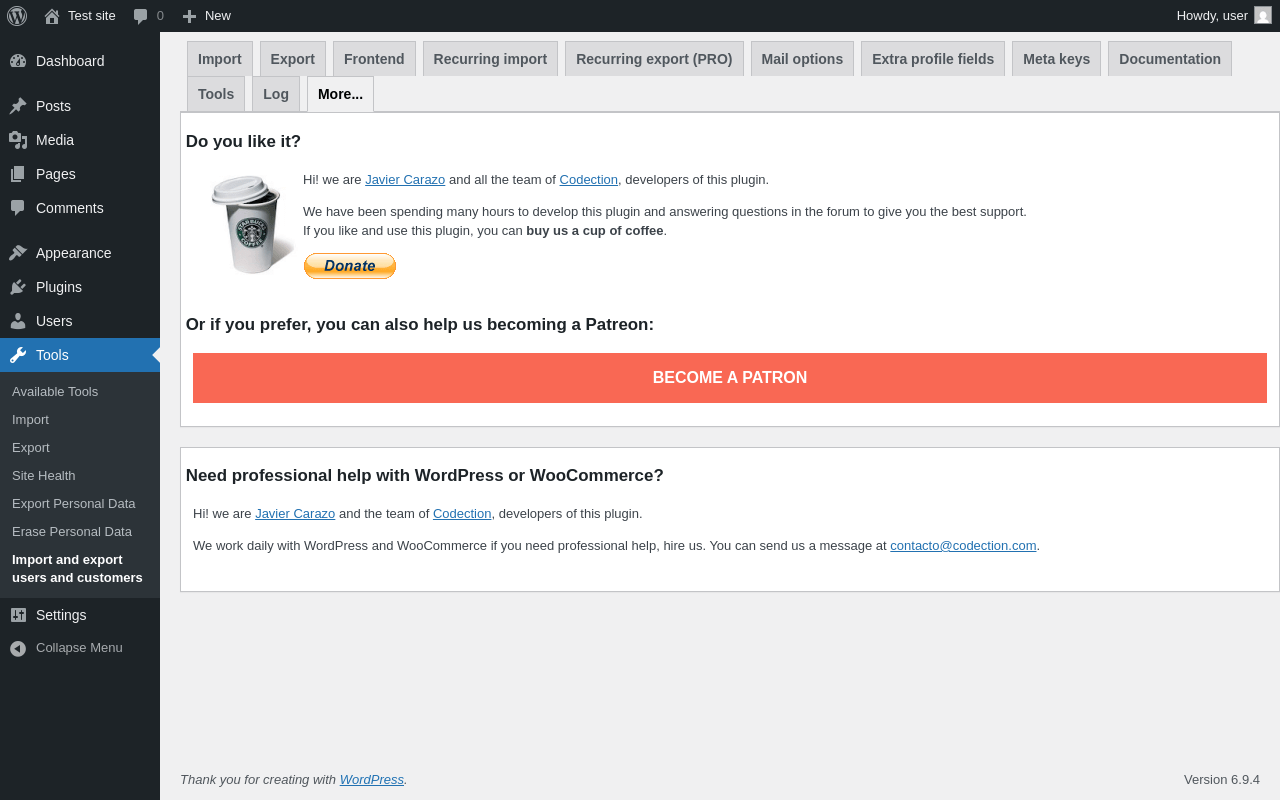Click the Pages icon in the sidebar
Screen dimensions: 1280x800
(x=18, y=174)
